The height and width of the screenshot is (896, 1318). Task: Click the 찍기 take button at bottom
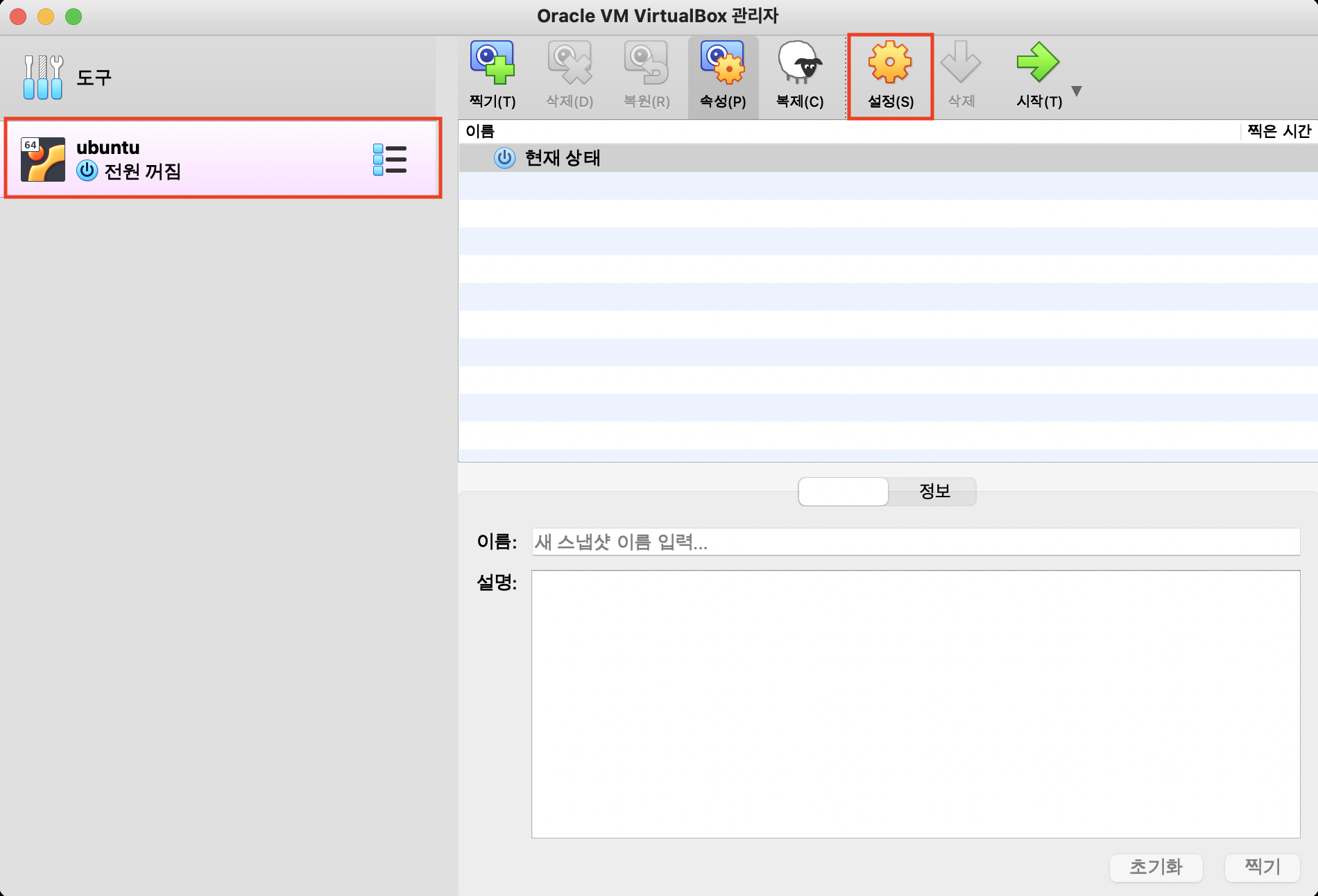[1262, 867]
